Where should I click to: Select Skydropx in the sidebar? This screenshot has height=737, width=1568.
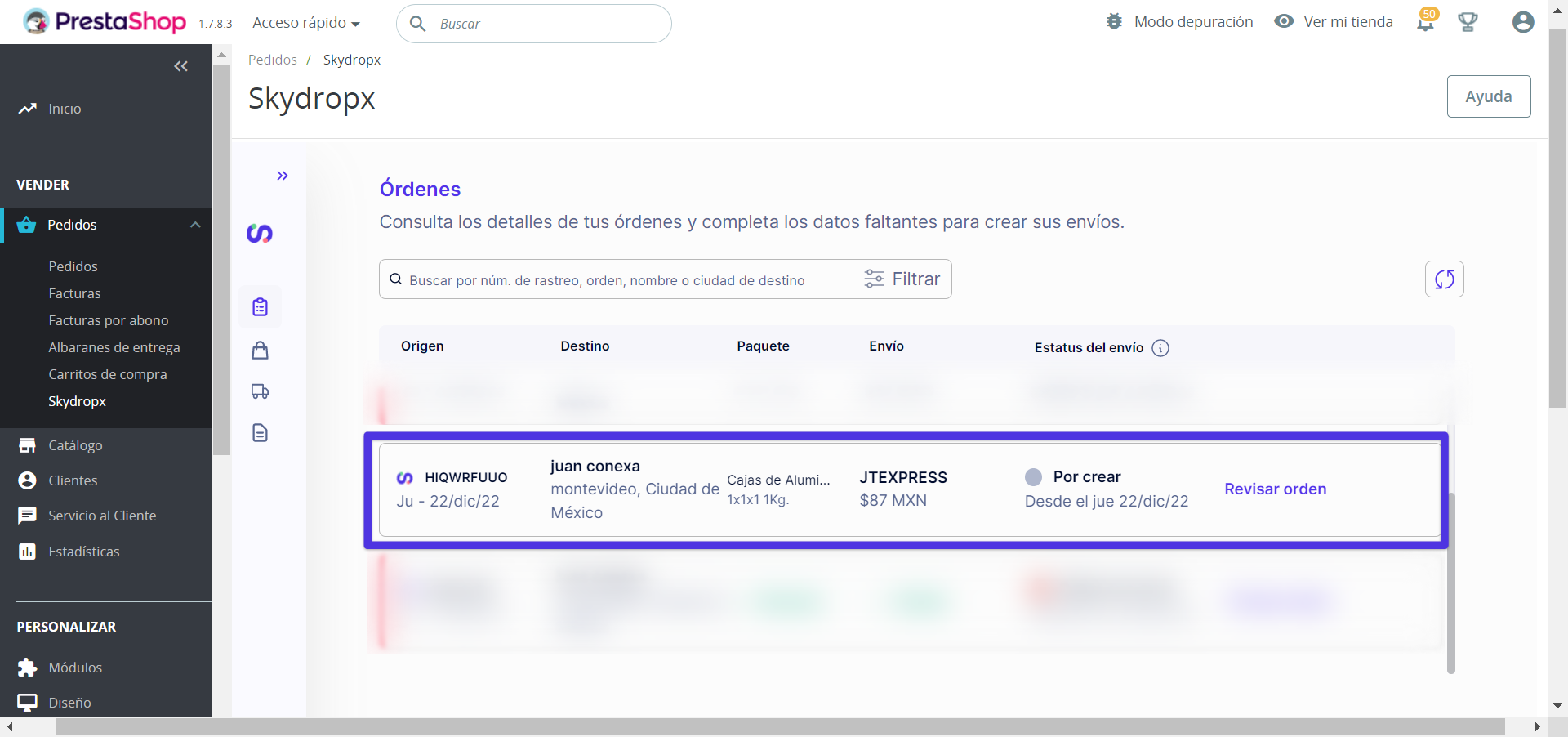[x=78, y=401]
